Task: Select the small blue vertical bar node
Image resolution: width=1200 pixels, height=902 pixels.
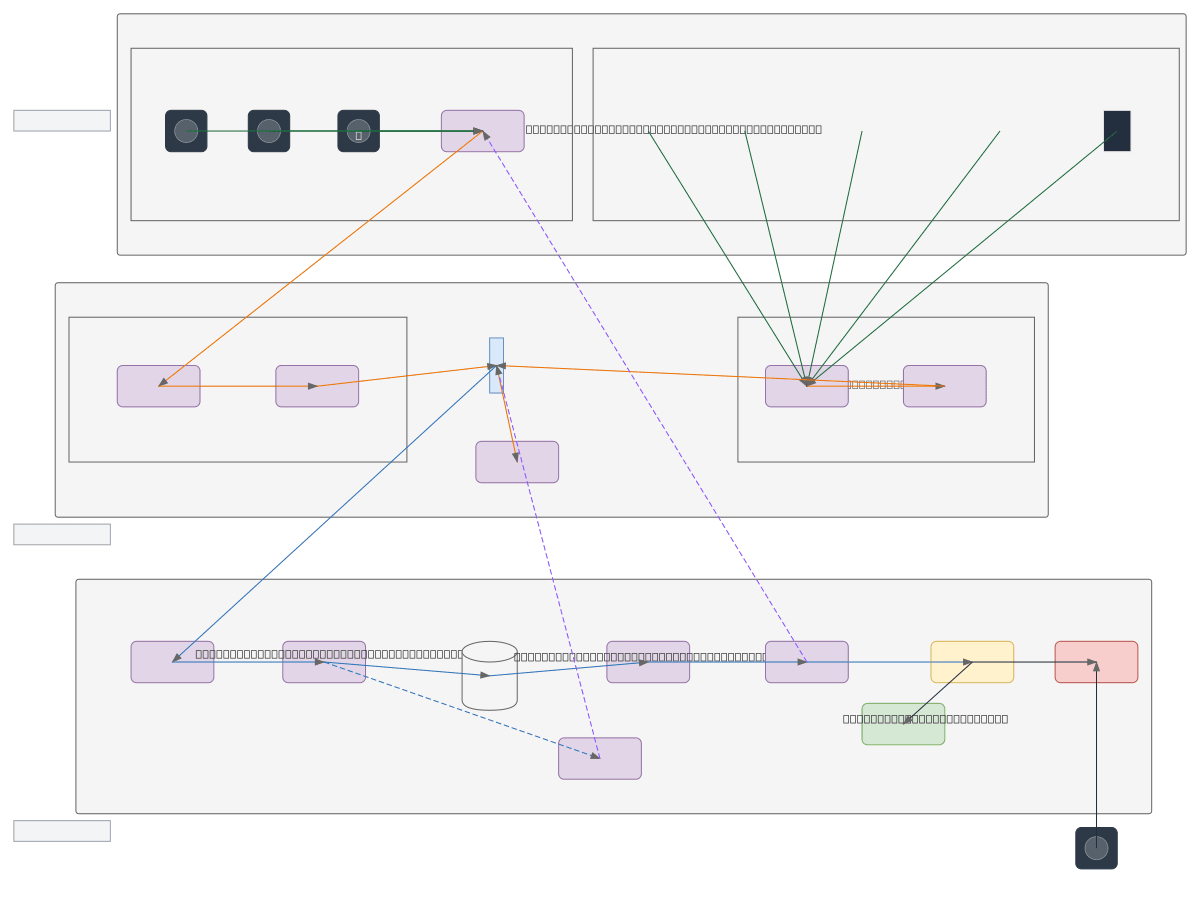Action: click(x=496, y=365)
